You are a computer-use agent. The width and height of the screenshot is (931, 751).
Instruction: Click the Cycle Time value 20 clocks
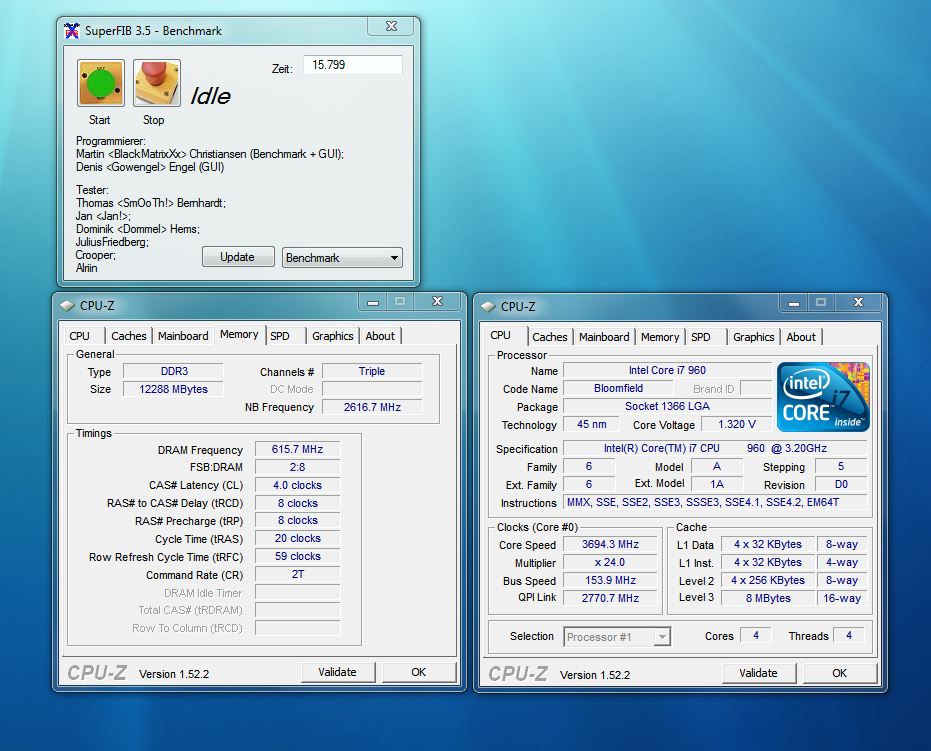[x=297, y=538]
